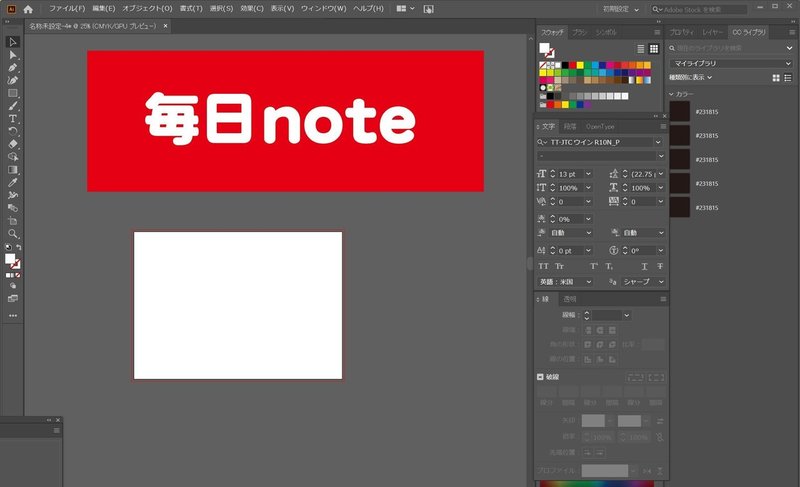Collapse the カラー section chevron
Image resolution: width=800 pixels, height=487 pixels.
click(671, 94)
